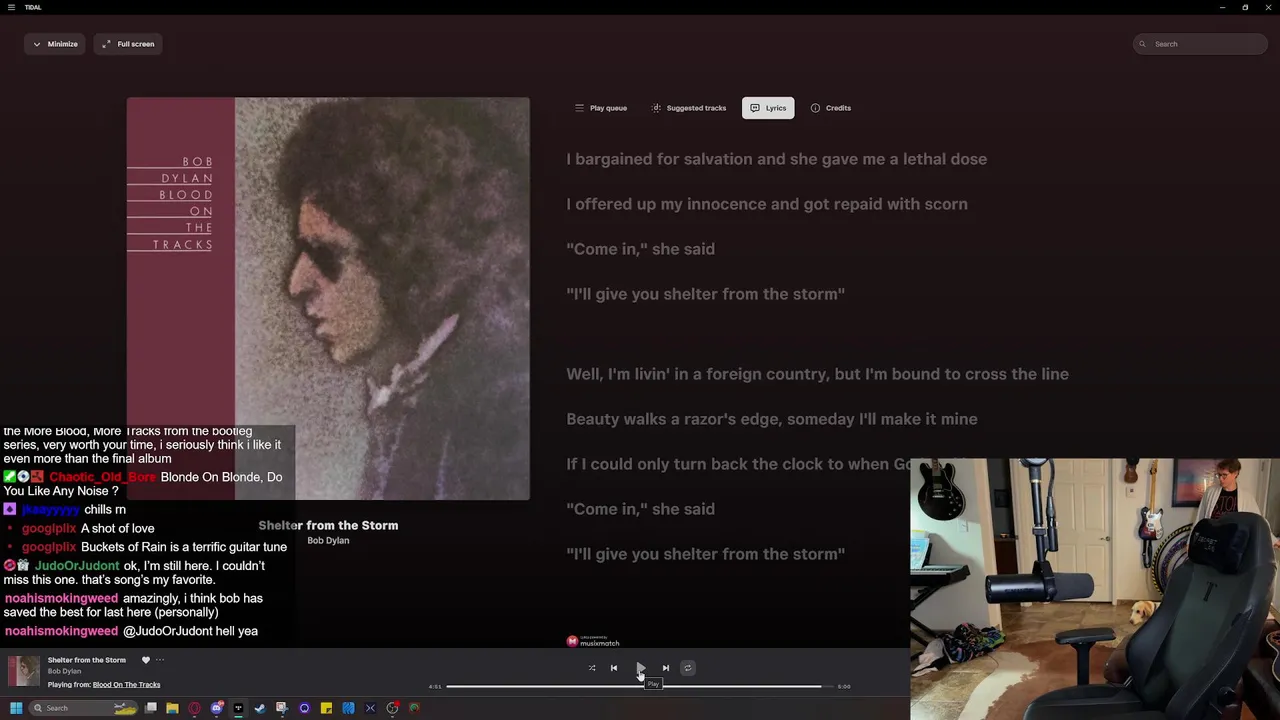Select the Lyrics tab
The height and width of the screenshot is (720, 1280).
tap(768, 108)
